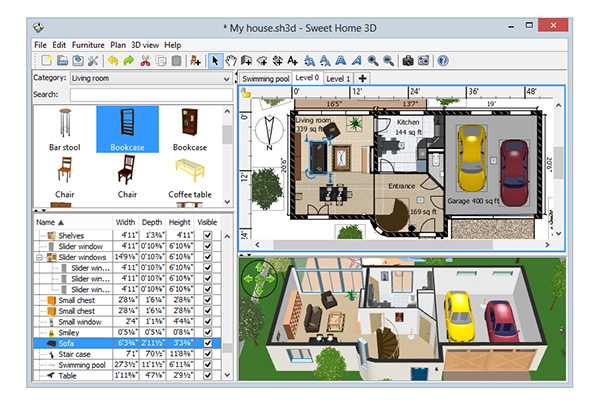Click the Width column header
This screenshot has width=600, height=400.
tap(125, 222)
